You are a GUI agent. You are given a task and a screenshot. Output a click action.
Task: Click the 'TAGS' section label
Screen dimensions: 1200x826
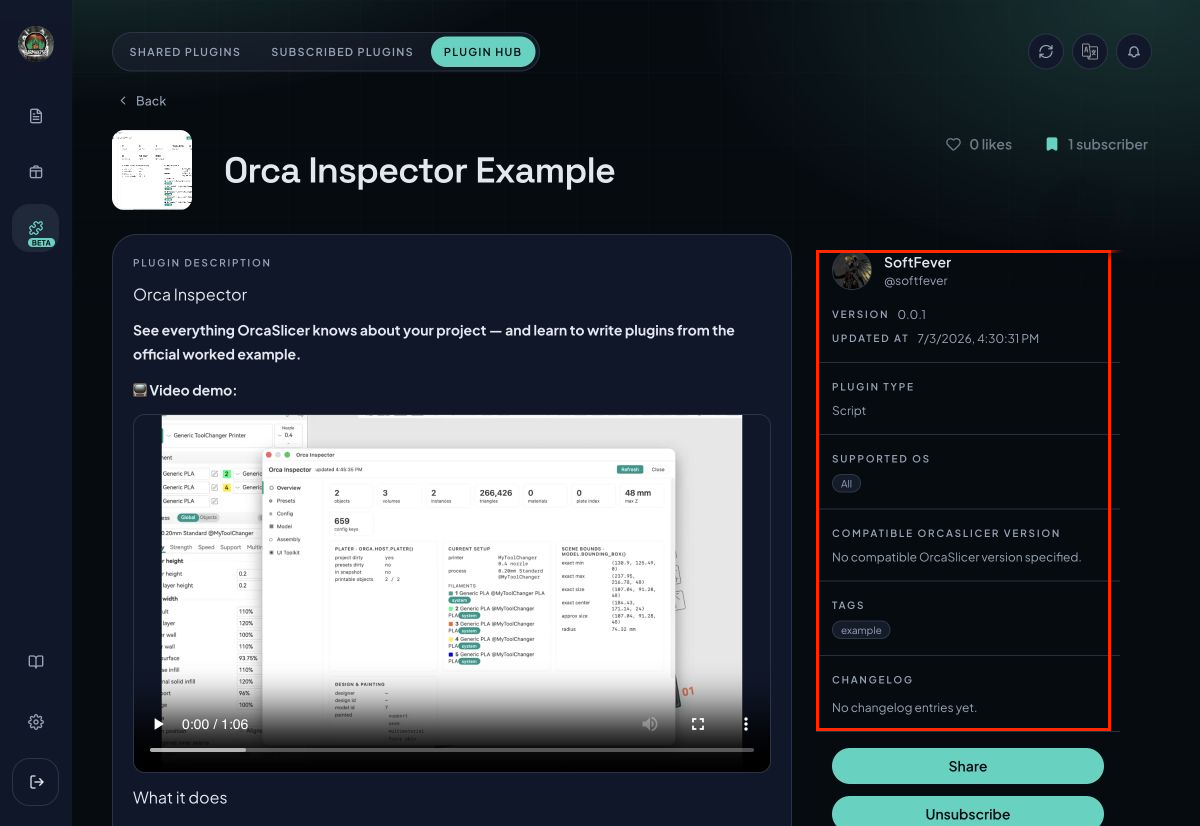tap(848, 605)
